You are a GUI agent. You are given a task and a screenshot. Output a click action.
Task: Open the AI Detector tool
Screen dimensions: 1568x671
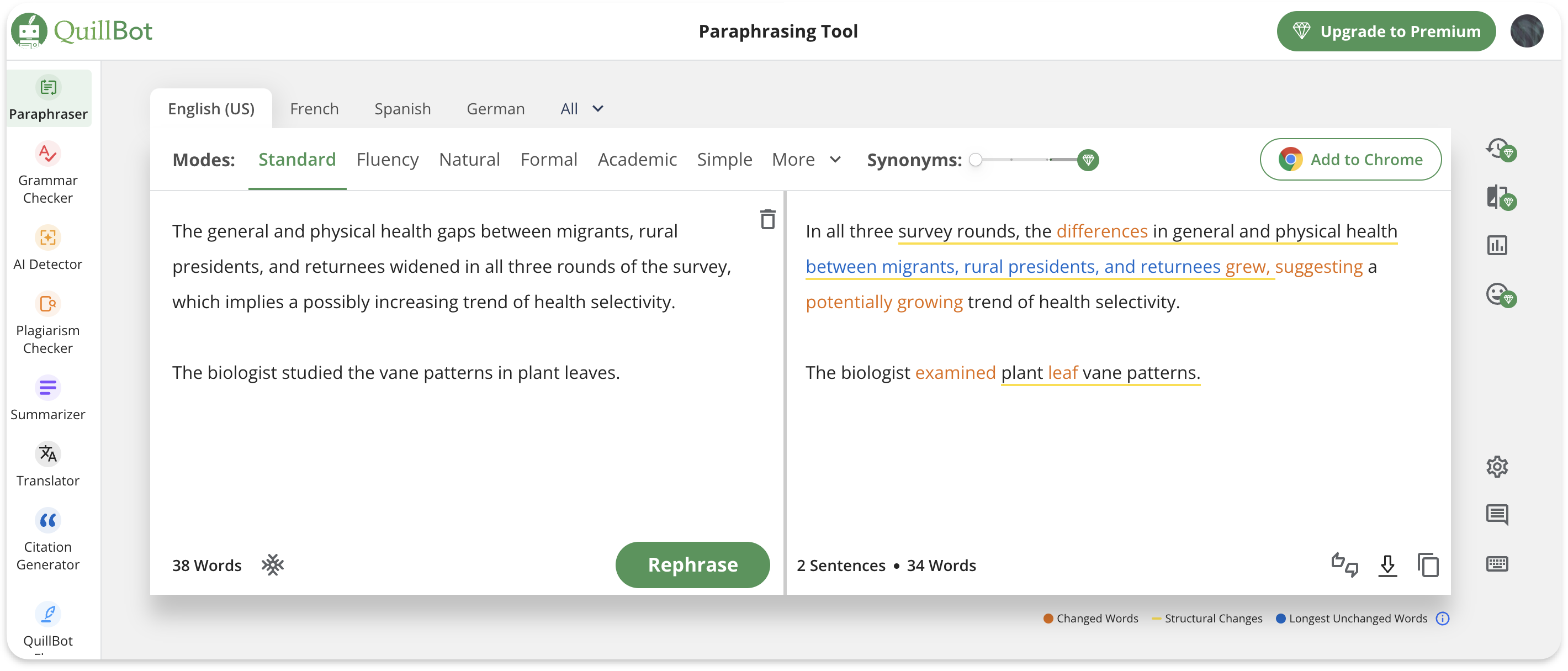[48, 248]
